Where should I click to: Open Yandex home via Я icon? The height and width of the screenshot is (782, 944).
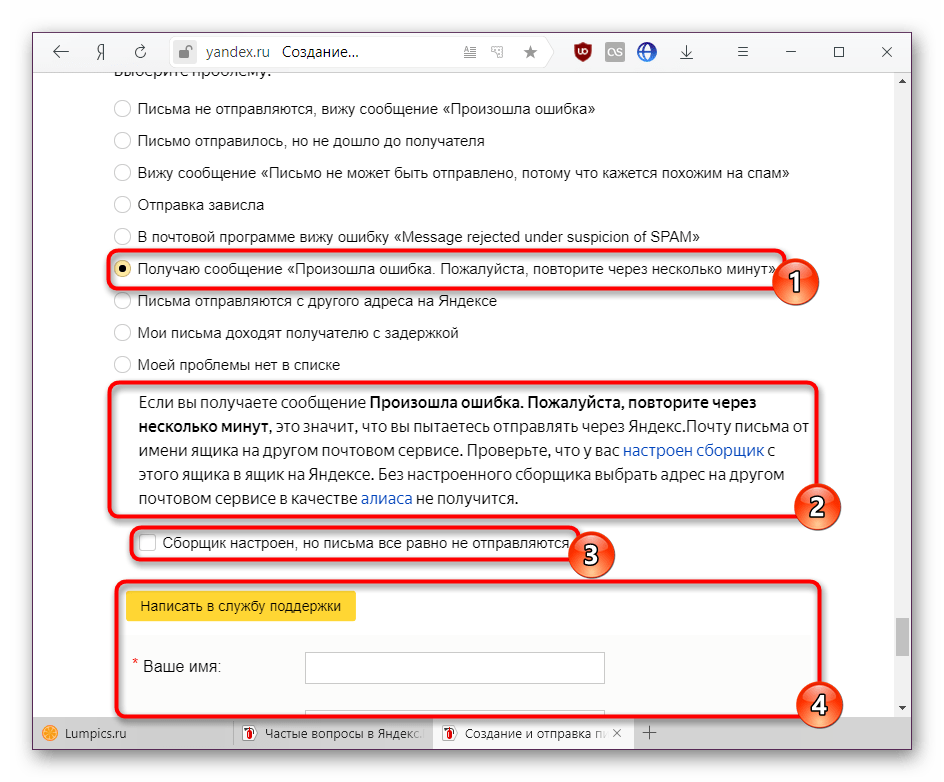pyautogui.click(x=101, y=52)
